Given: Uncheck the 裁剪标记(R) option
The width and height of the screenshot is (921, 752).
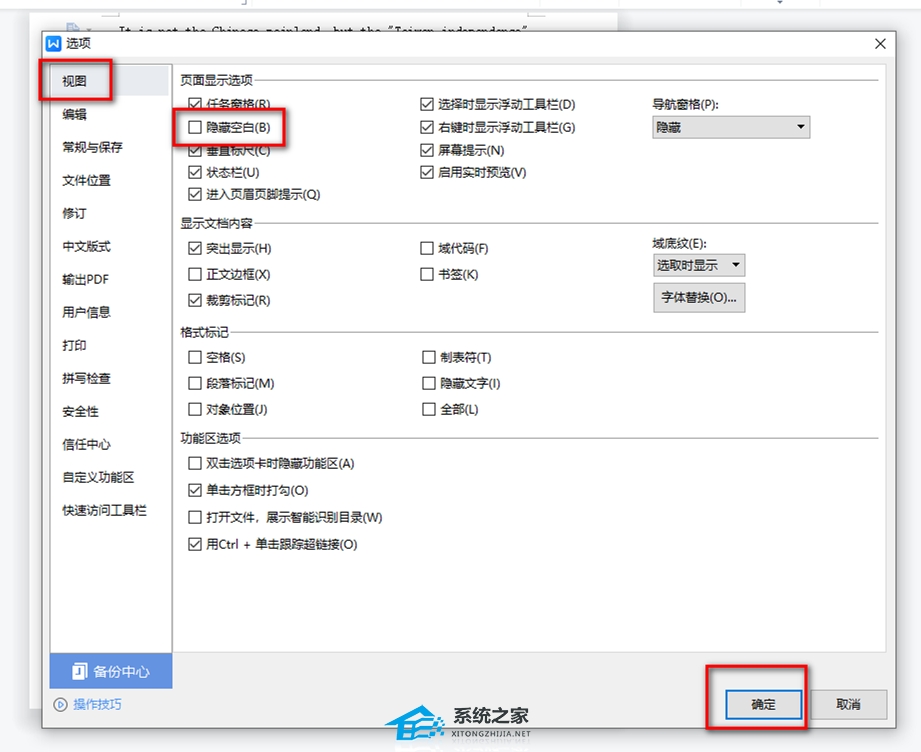Looking at the screenshot, I should (x=194, y=300).
